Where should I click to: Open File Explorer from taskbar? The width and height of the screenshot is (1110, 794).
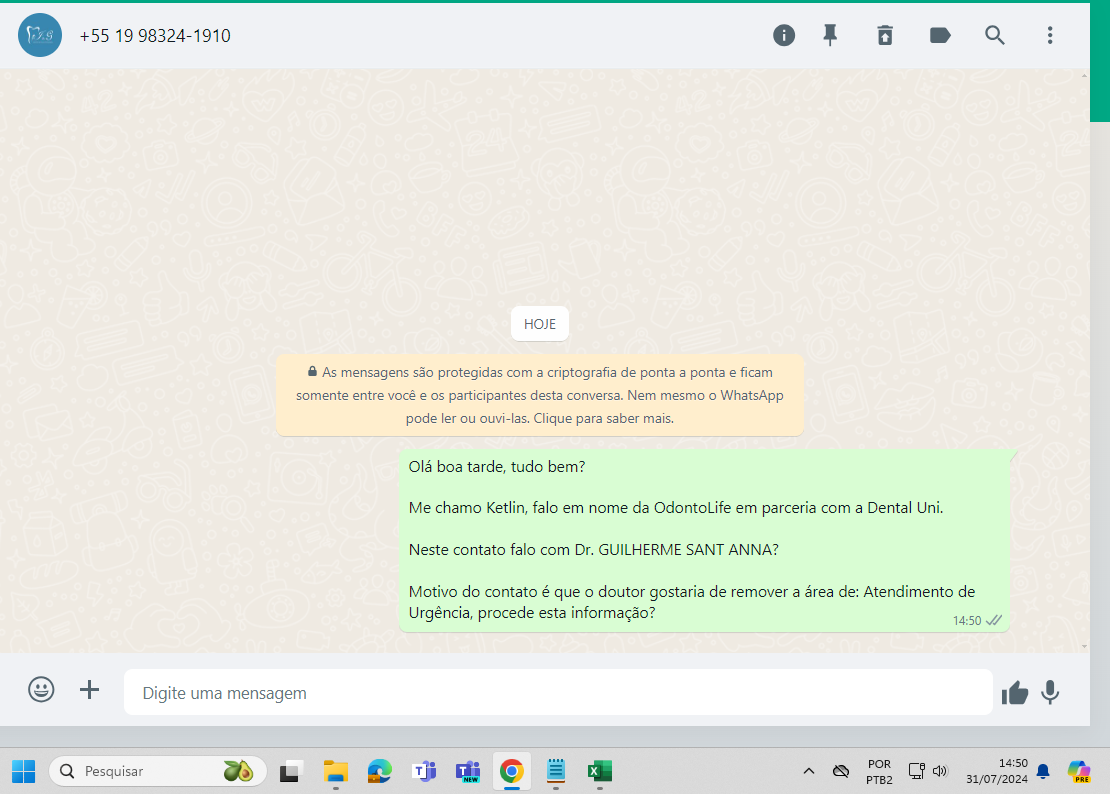(x=336, y=771)
